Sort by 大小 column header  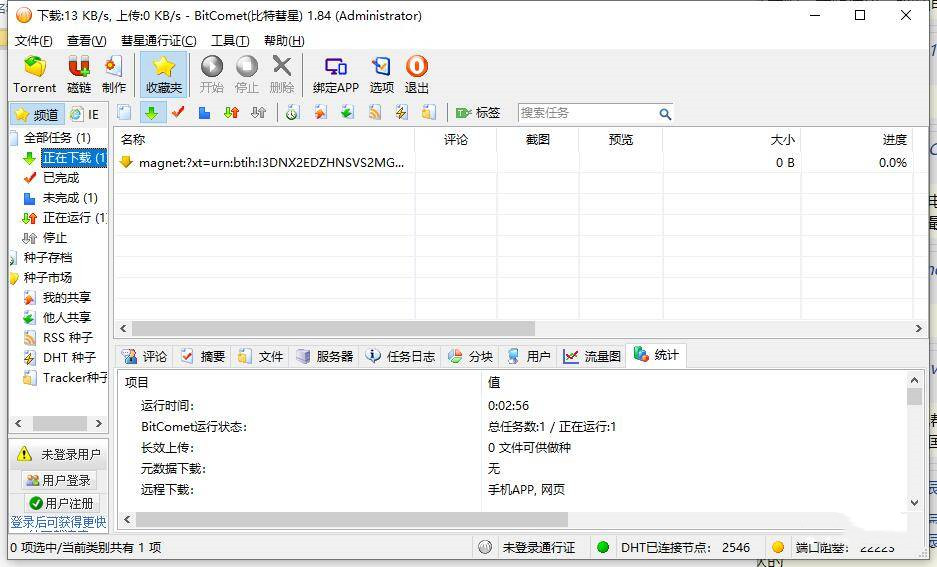tap(731, 139)
